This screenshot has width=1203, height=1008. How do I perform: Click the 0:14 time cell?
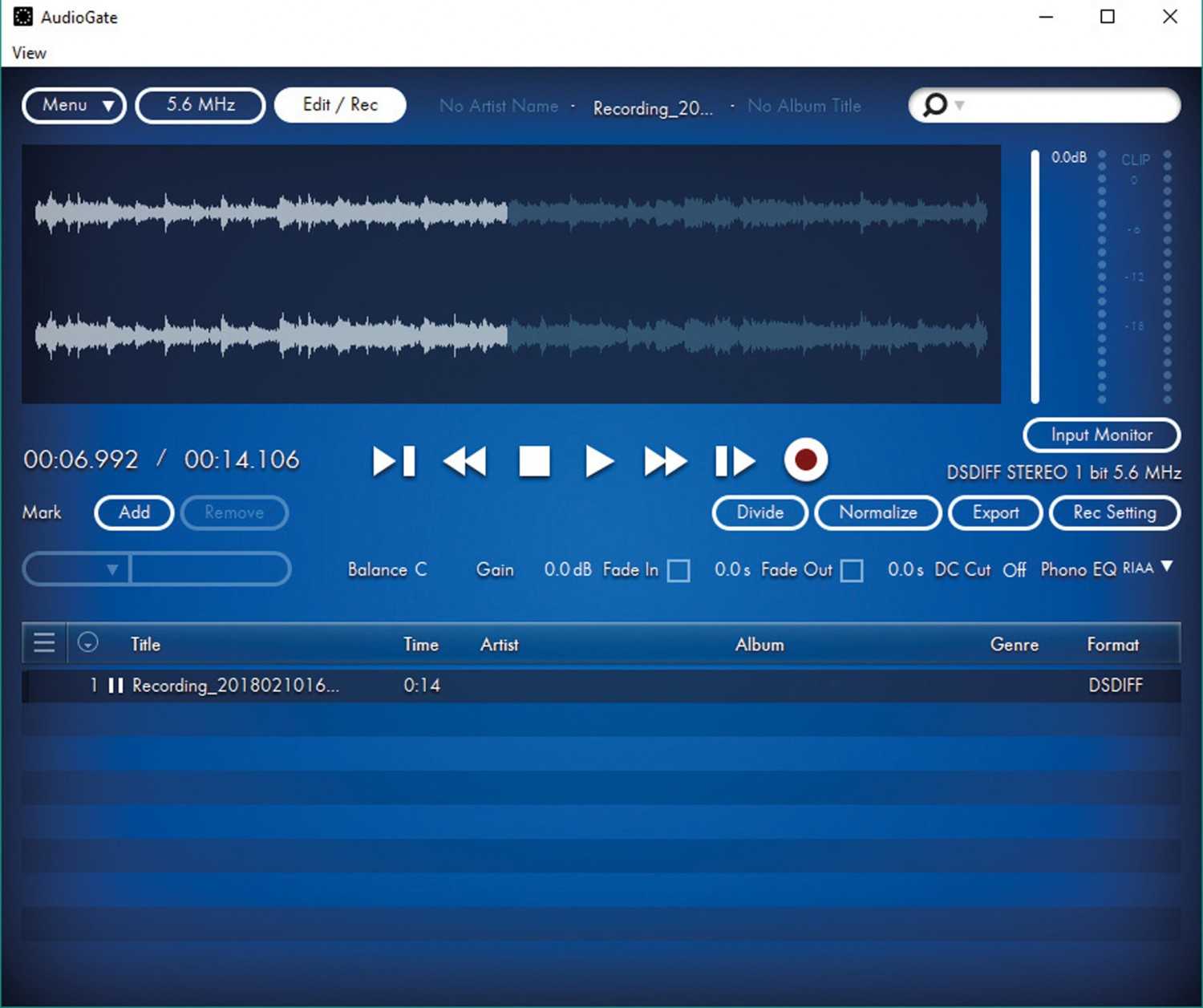tap(422, 686)
